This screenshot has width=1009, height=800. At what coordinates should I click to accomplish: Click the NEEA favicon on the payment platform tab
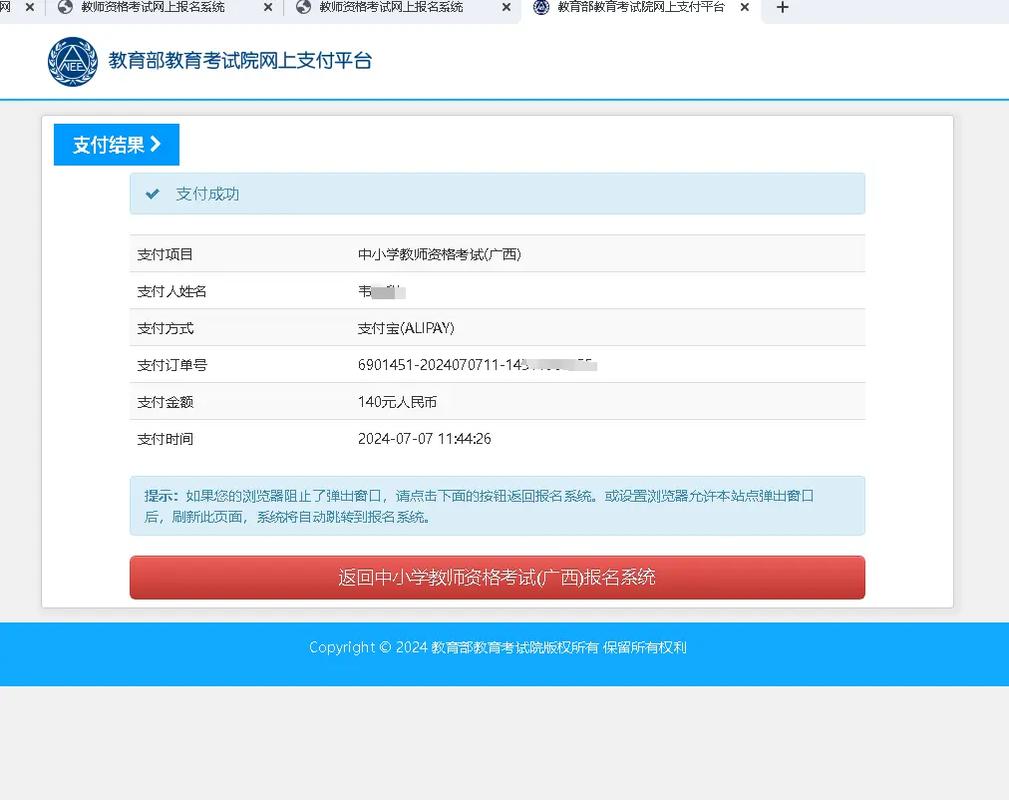click(541, 7)
